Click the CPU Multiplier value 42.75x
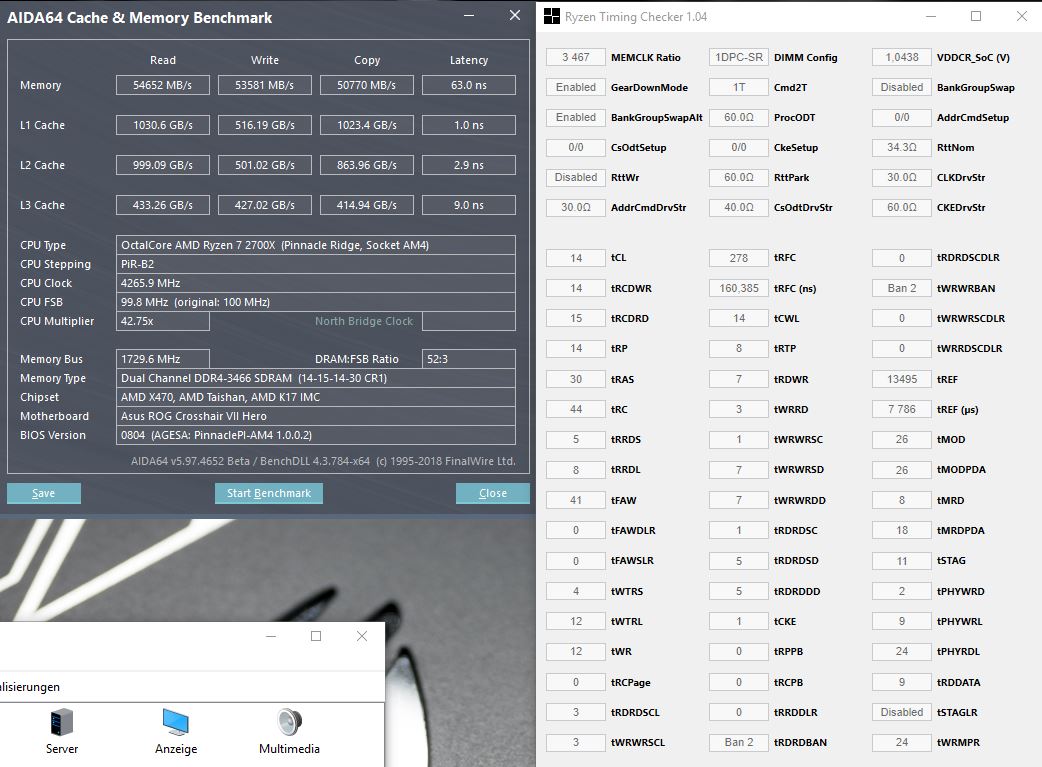The image size is (1042, 767). pos(163,321)
